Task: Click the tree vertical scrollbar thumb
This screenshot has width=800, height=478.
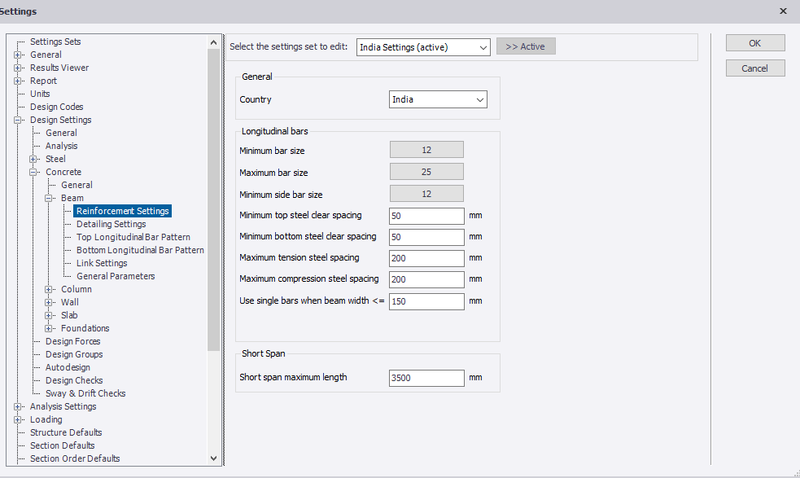Action: click(x=213, y=200)
